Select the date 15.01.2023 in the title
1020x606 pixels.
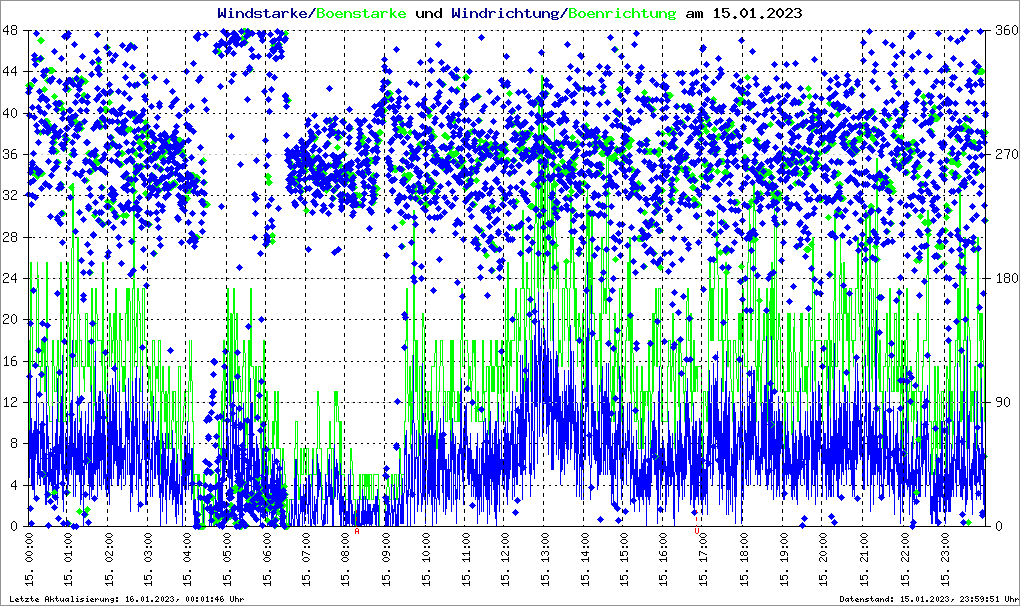[757, 13]
